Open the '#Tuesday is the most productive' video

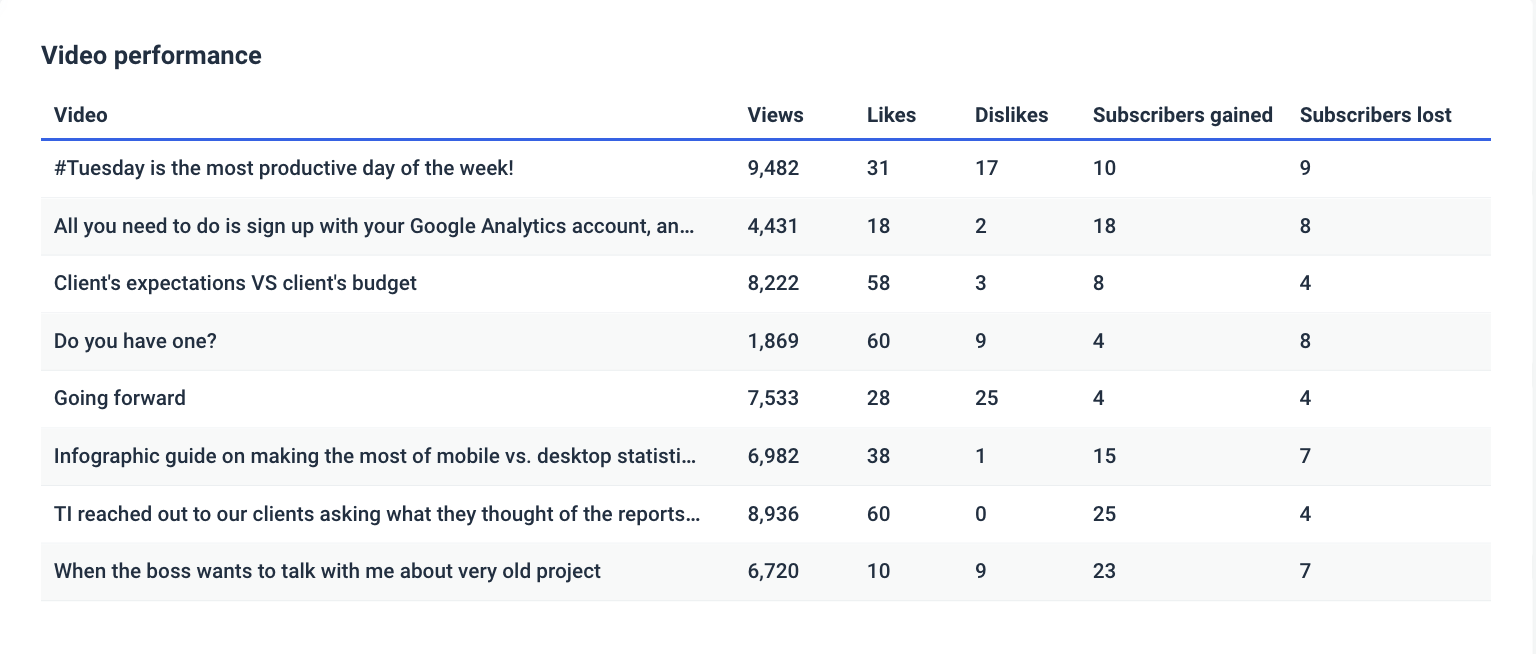(x=283, y=167)
